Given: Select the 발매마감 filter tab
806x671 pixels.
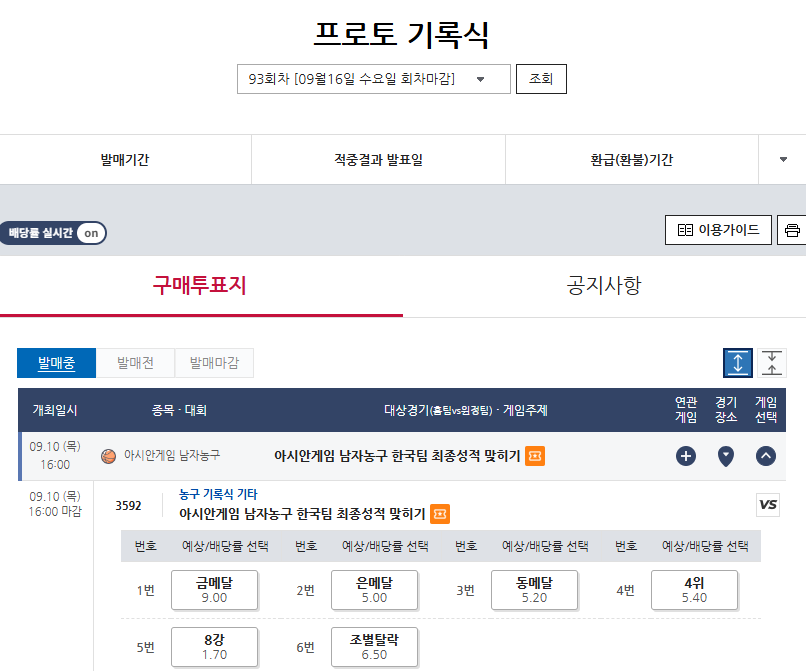Looking at the screenshot, I should (x=214, y=363).
